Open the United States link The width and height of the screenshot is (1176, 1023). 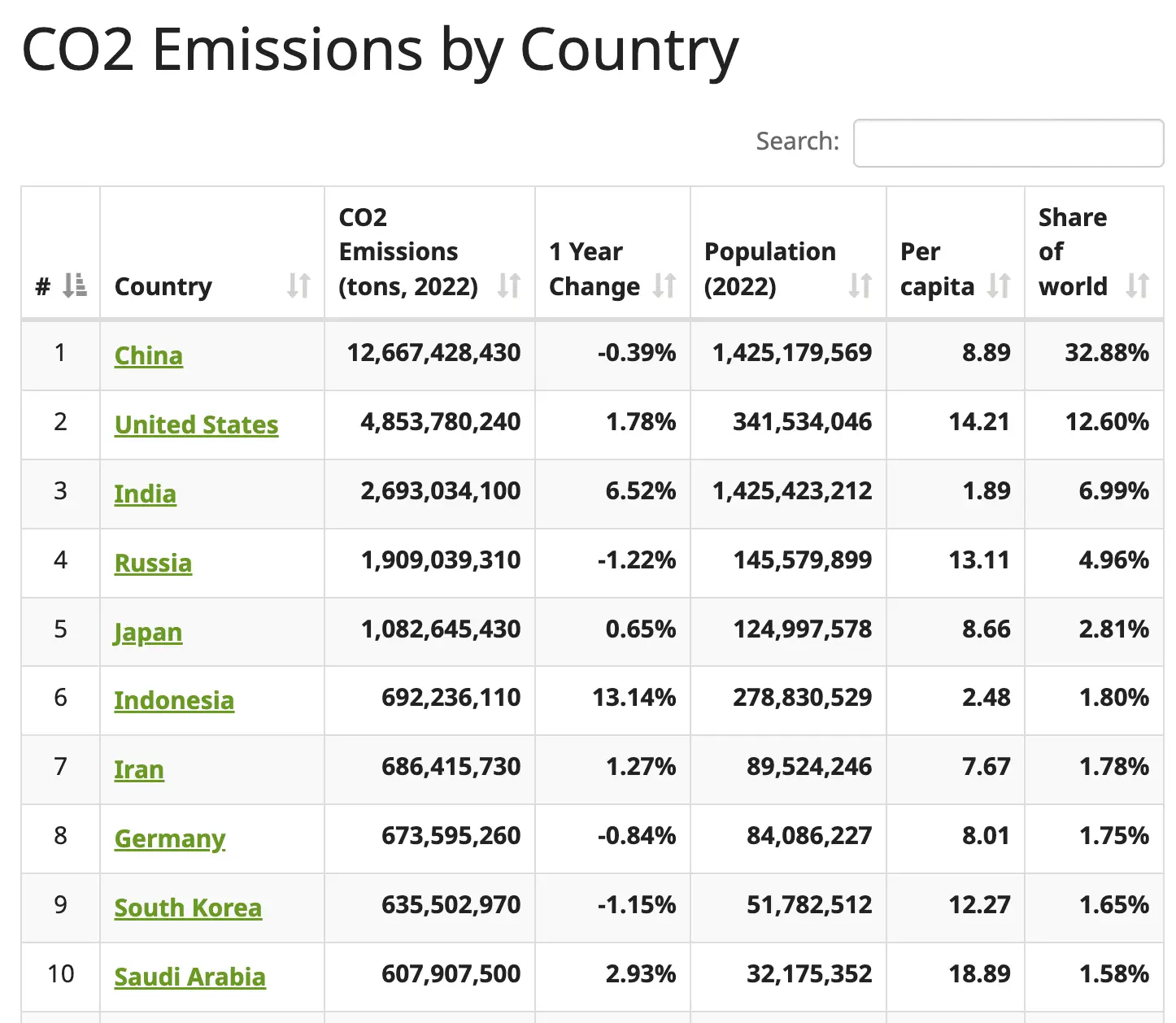(x=196, y=424)
